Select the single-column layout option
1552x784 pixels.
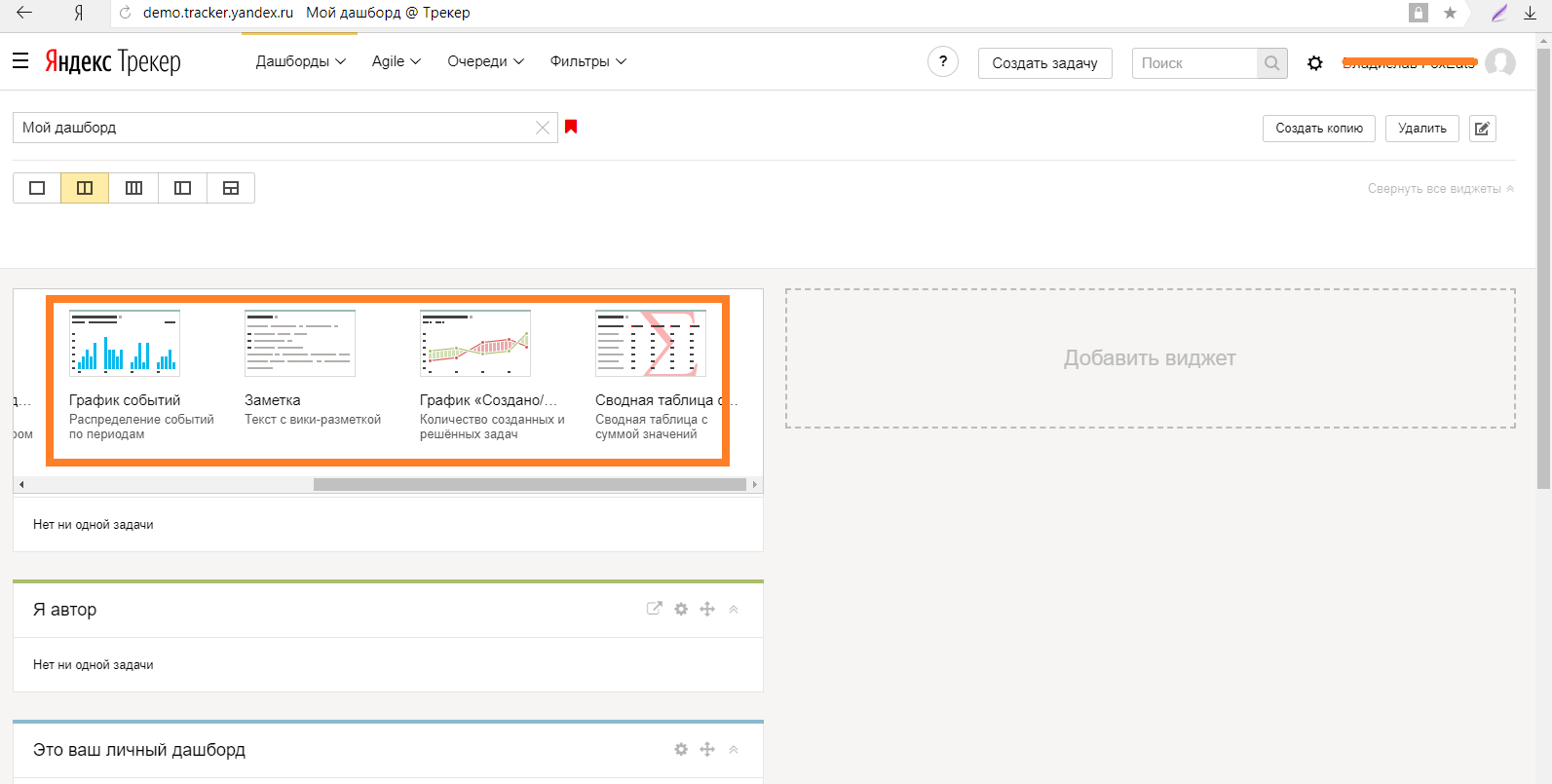[x=37, y=188]
